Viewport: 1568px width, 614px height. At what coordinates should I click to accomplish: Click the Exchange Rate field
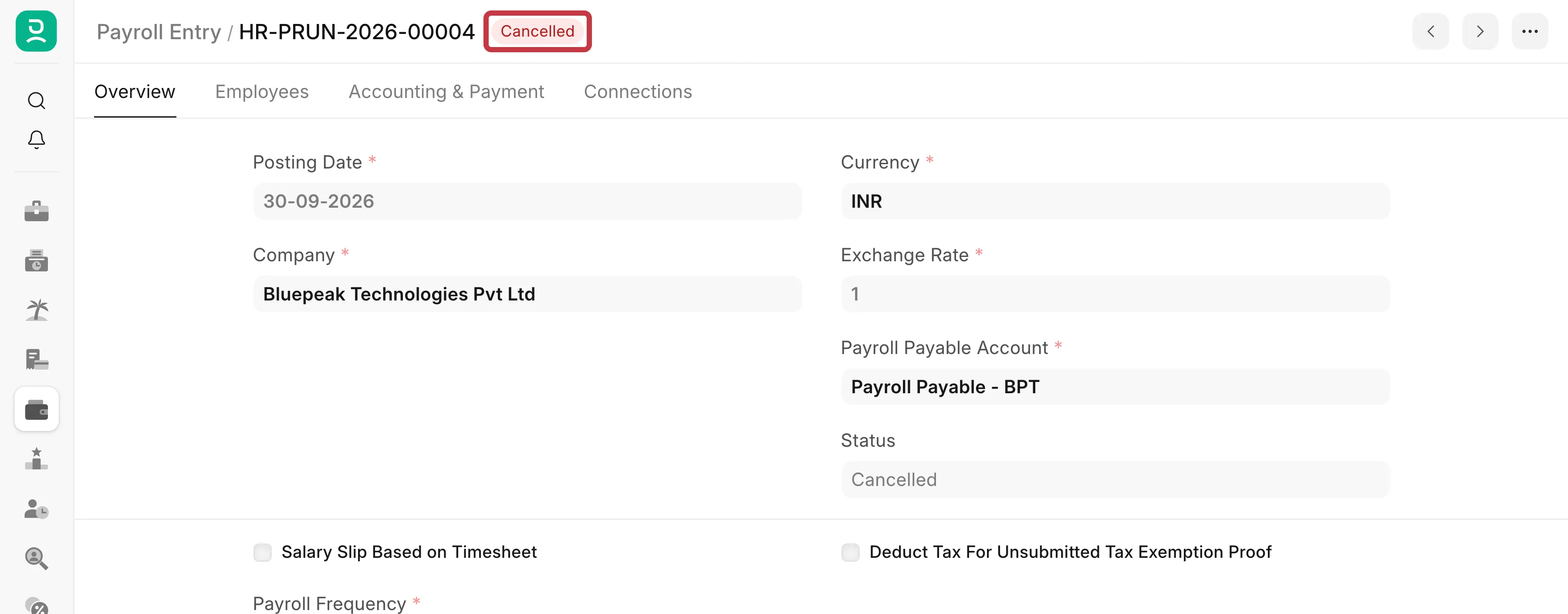click(1115, 294)
